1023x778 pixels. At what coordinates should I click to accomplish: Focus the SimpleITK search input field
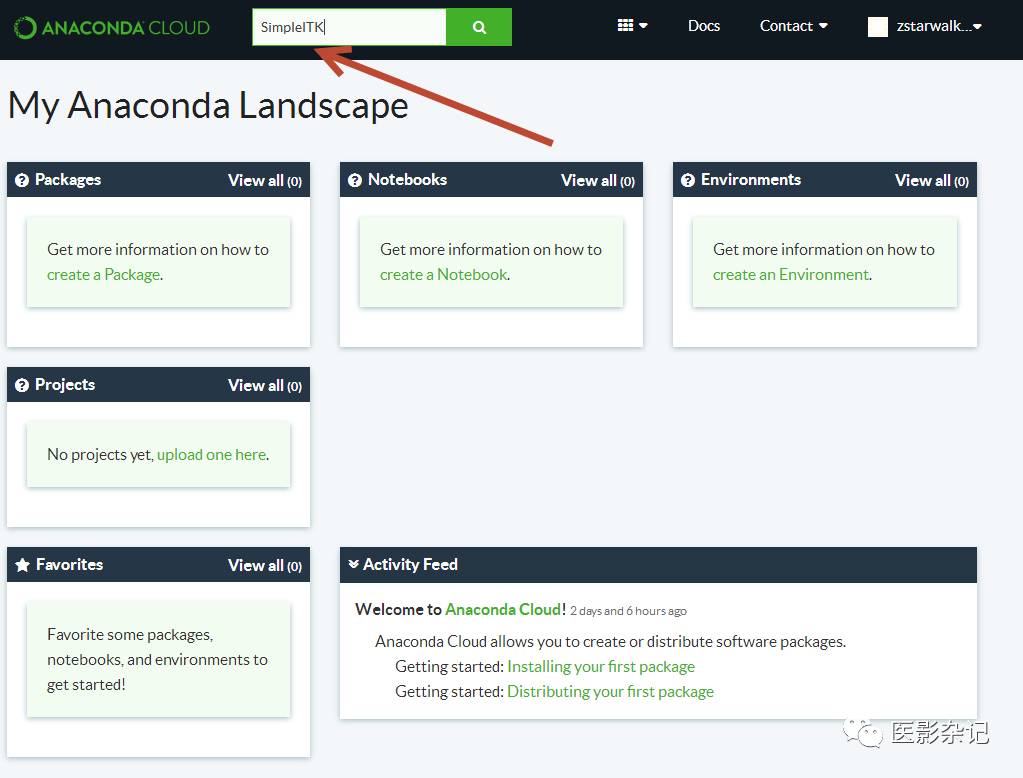click(x=348, y=27)
